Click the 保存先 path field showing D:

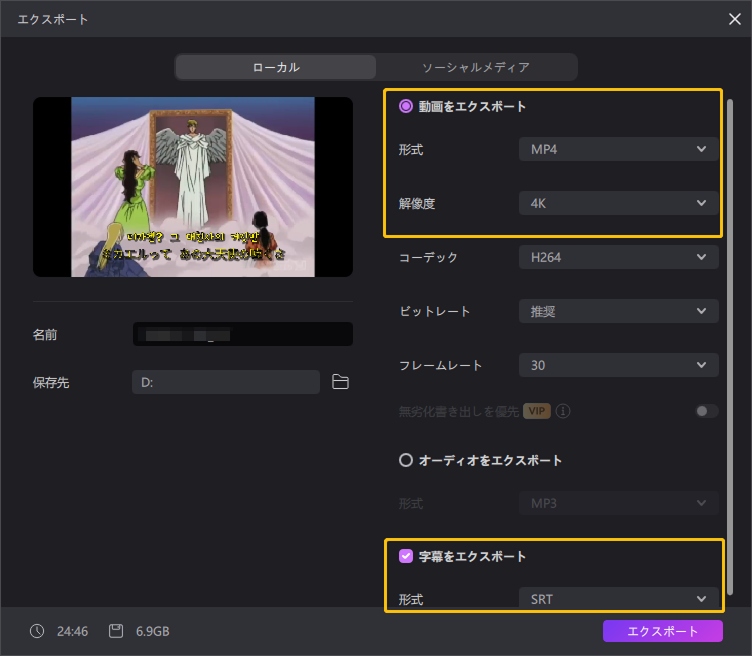point(226,382)
